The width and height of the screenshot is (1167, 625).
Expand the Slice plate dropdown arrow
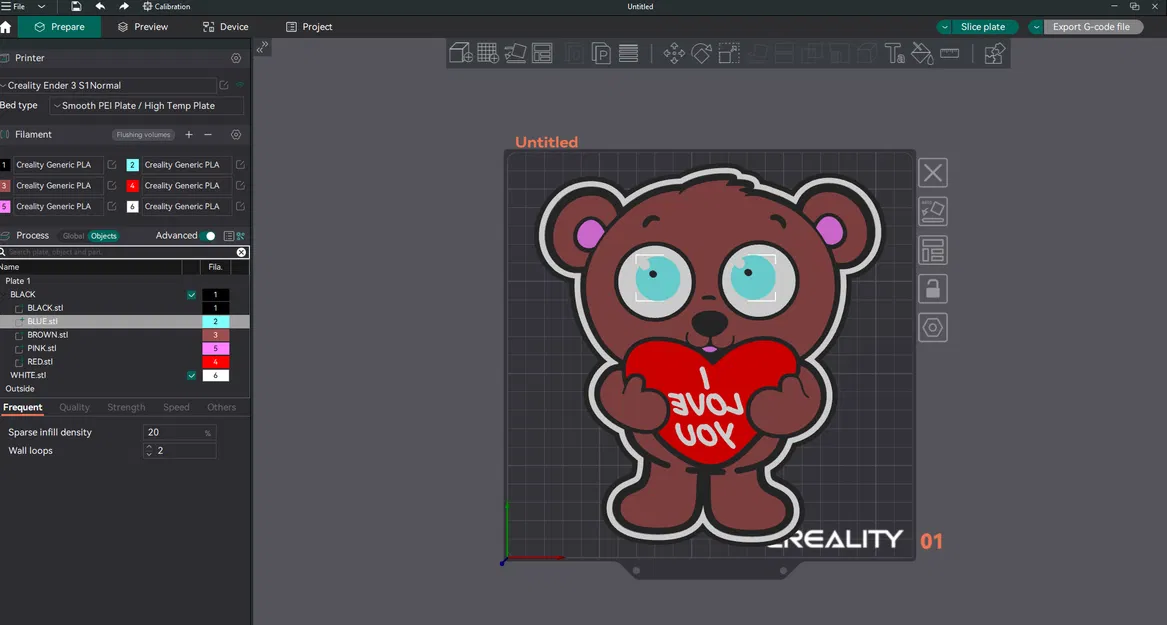[944, 27]
